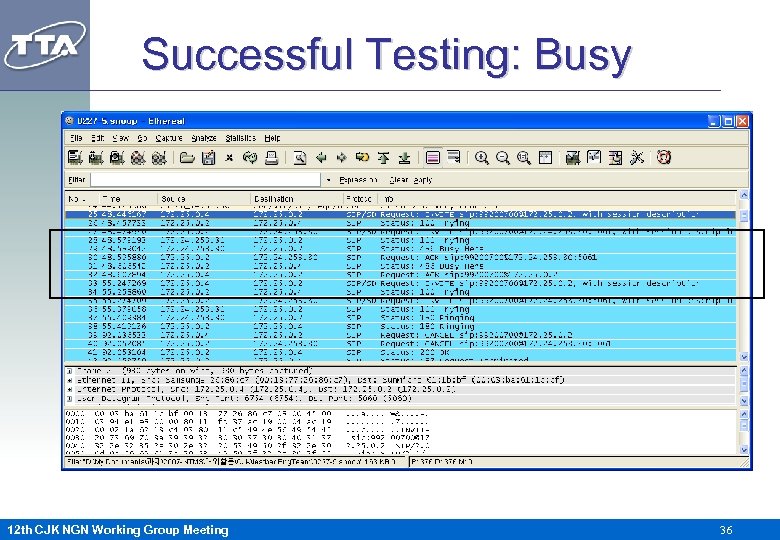Click the Print packets icon
Image resolution: width=780 pixels, height=540 pixels.
pyautogui.click(x=271, y=158)
